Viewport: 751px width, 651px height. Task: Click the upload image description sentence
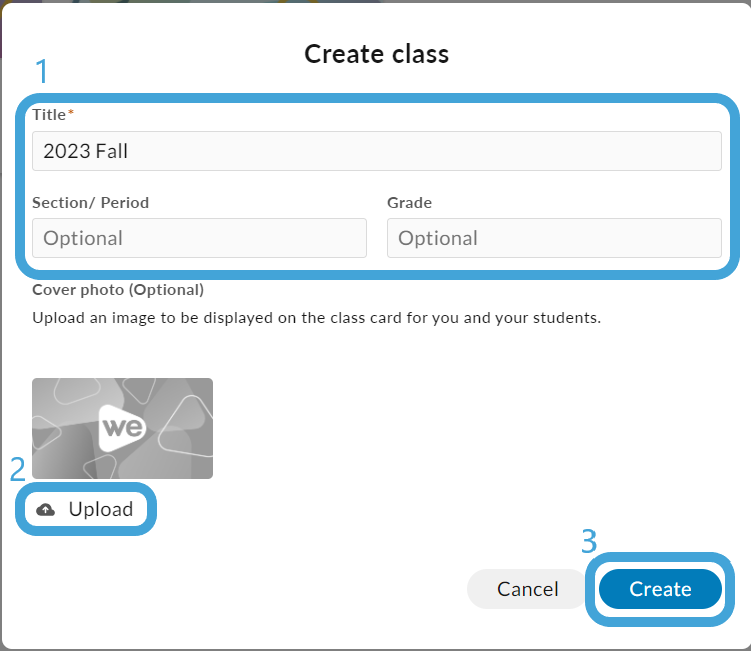click(x=317, y=318)
